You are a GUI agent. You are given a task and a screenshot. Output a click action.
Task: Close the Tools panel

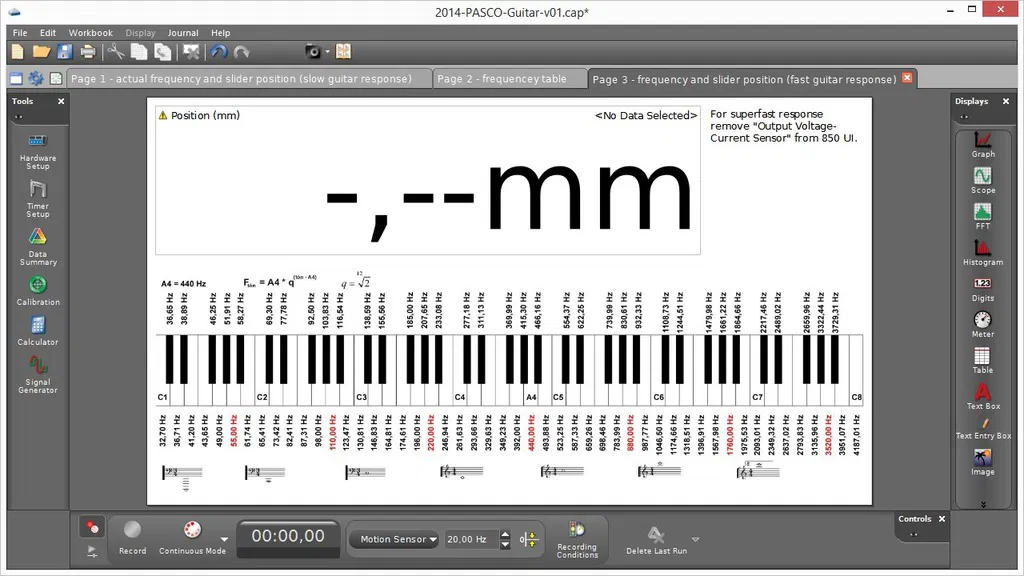point(61,101)
